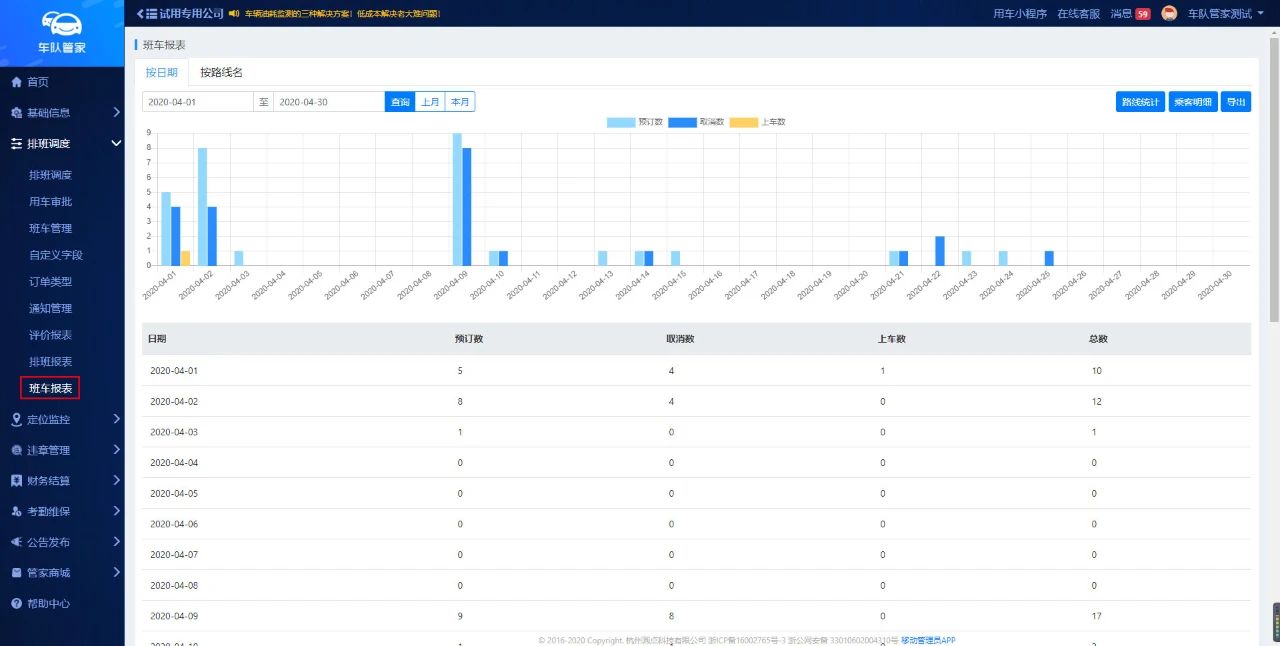Click the 定位监控 location pin icon
Image resolution: width=1280 pixels, height=646 pixels.
coord(16,419)
